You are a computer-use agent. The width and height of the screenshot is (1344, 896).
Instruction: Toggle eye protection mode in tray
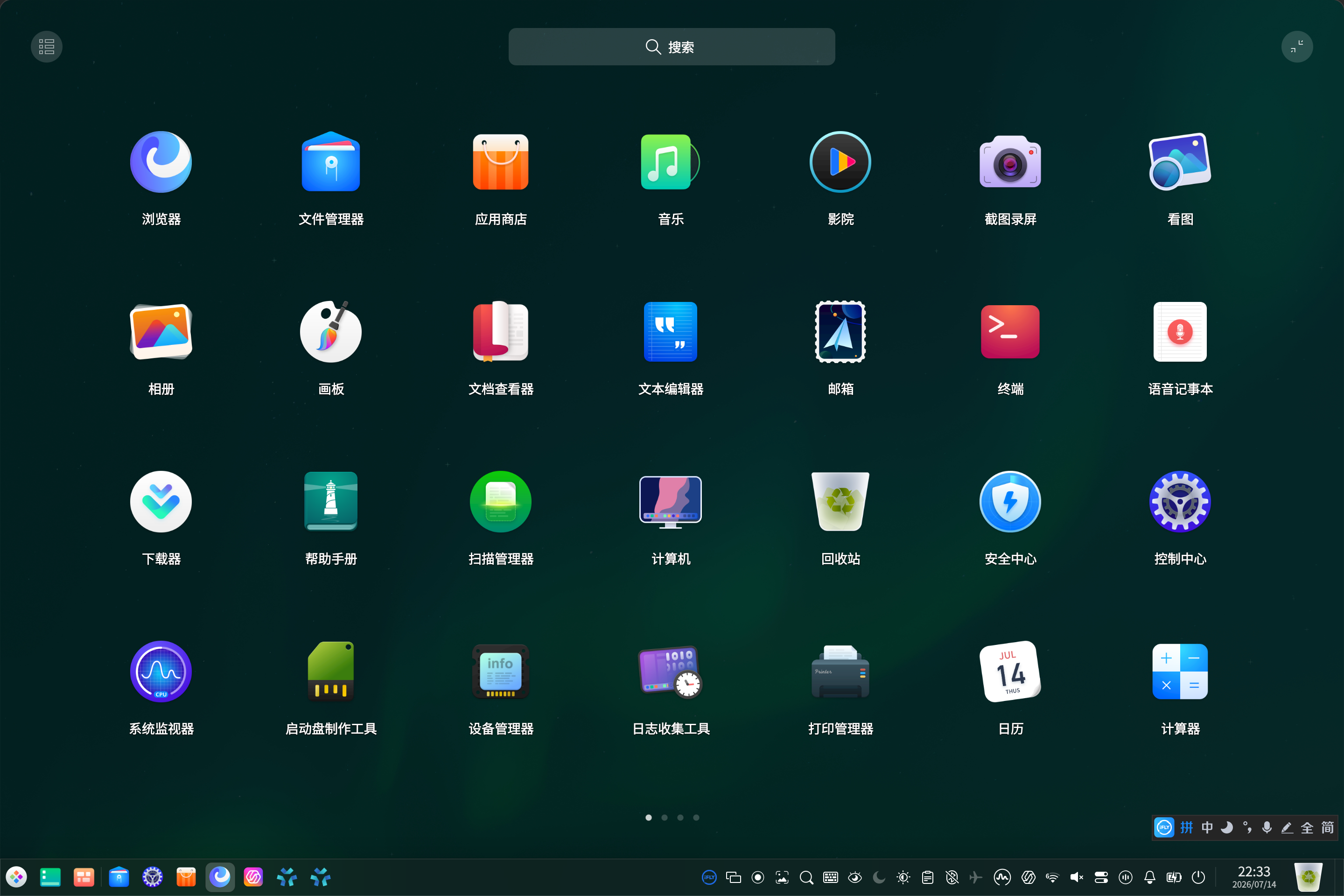(855, 877)
